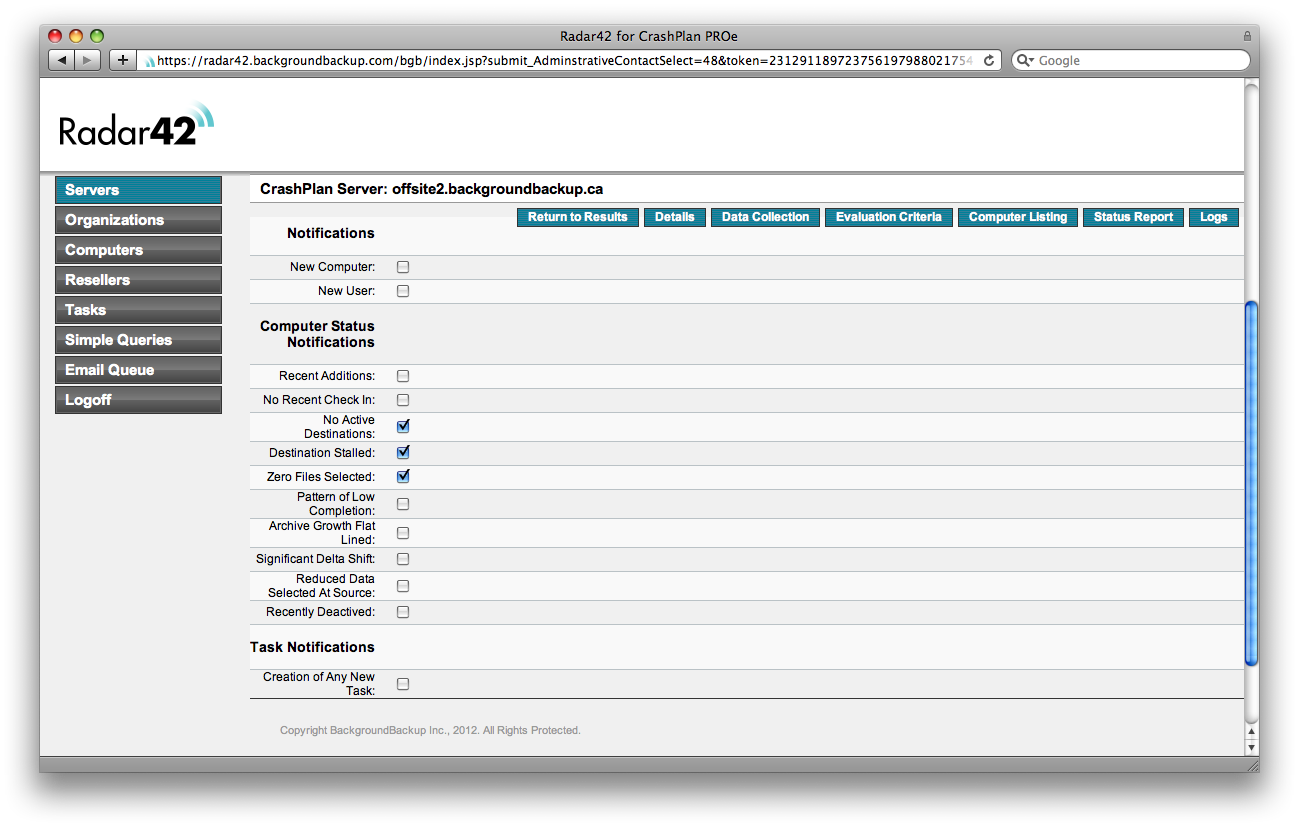Click the Radar42 logo
This screenshot has width=1299, height=827.
coord(136,125)
